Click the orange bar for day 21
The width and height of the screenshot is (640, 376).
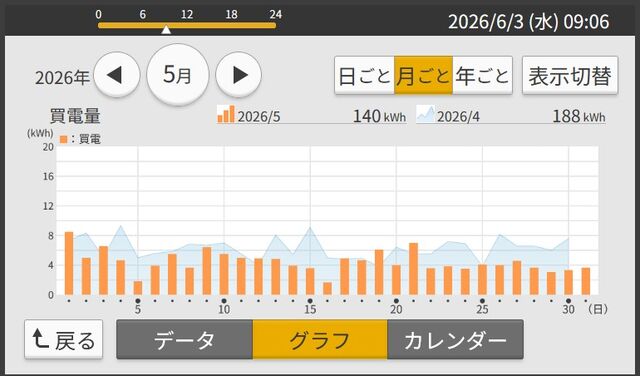pos(413,269)
